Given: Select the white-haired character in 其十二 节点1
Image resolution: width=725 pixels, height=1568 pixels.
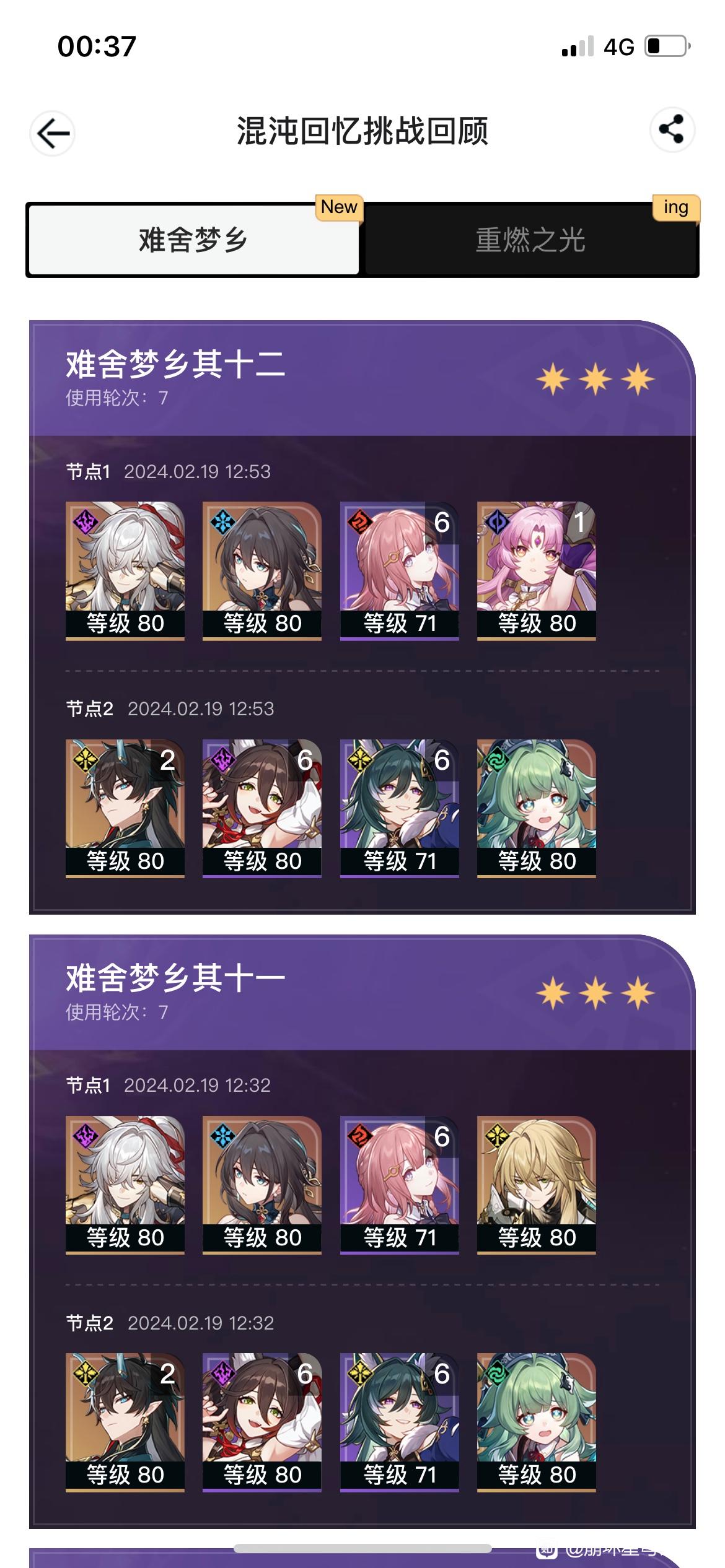Looking at the screenshot, I should pos(125,570).
